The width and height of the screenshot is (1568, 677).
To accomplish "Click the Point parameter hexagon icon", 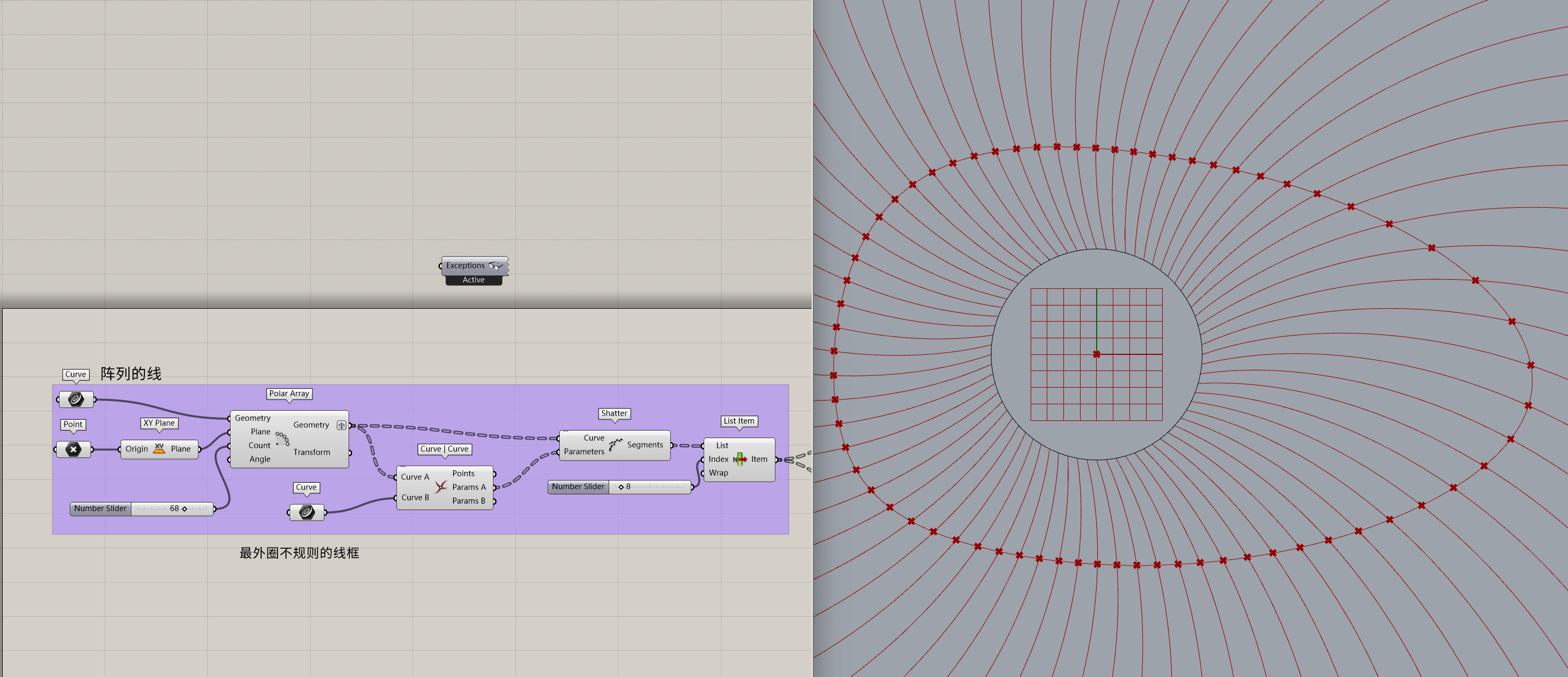I will 73,449.
